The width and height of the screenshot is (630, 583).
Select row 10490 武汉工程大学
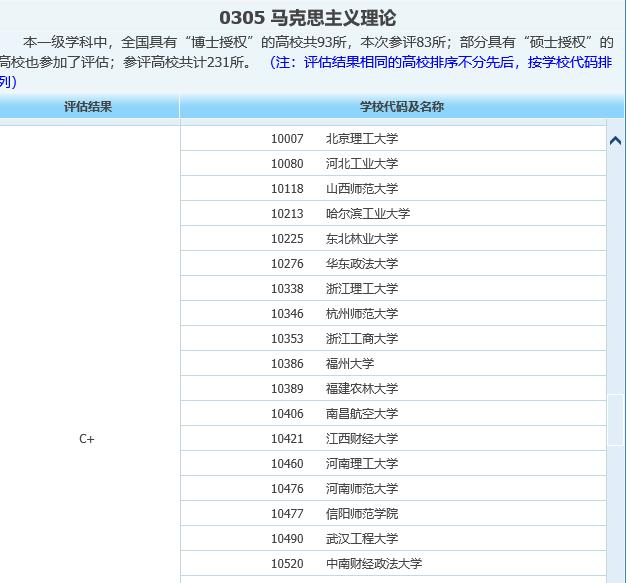click(x=393, y=538)
